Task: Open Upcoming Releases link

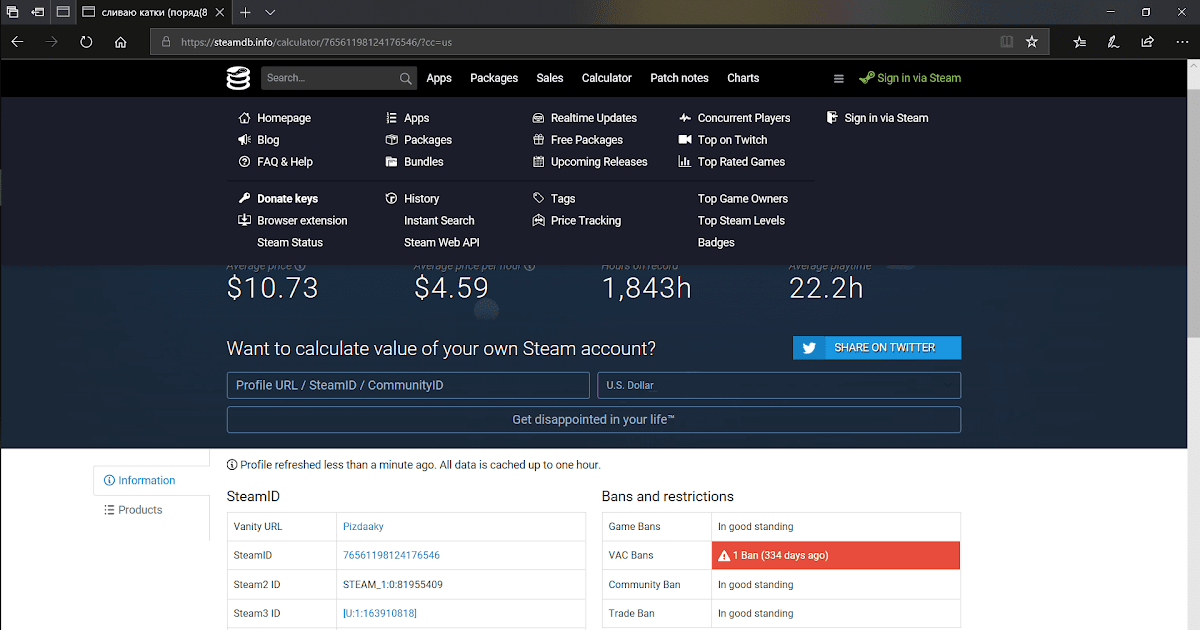Action: pos(590,162)
